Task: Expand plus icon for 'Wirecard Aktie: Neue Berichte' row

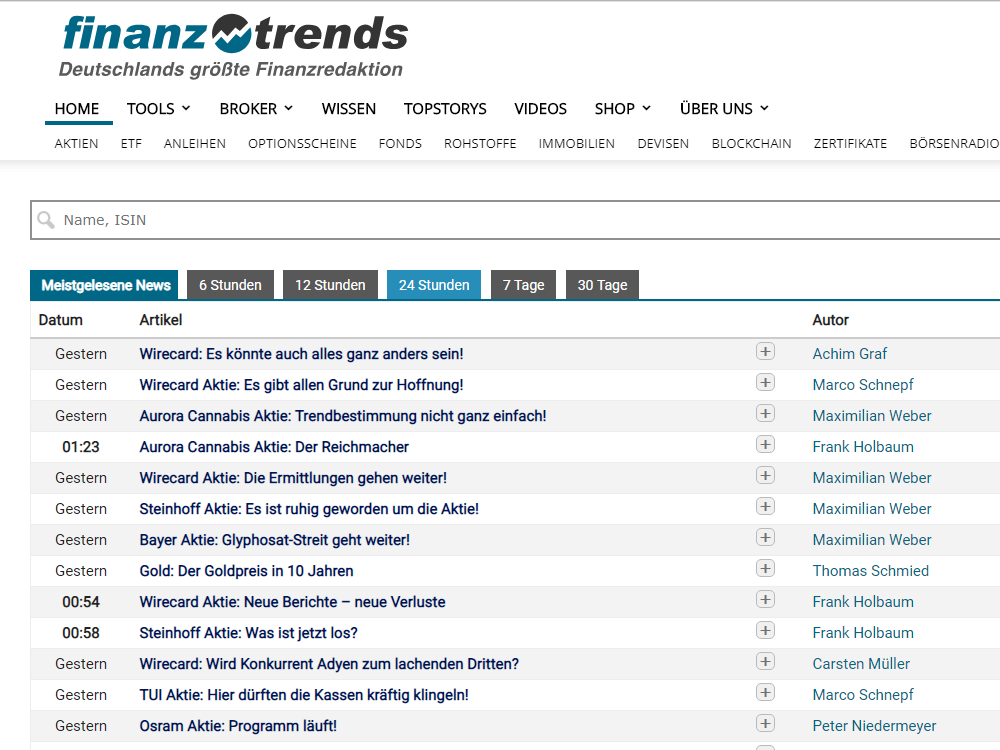Action: [x=765, y=599]
